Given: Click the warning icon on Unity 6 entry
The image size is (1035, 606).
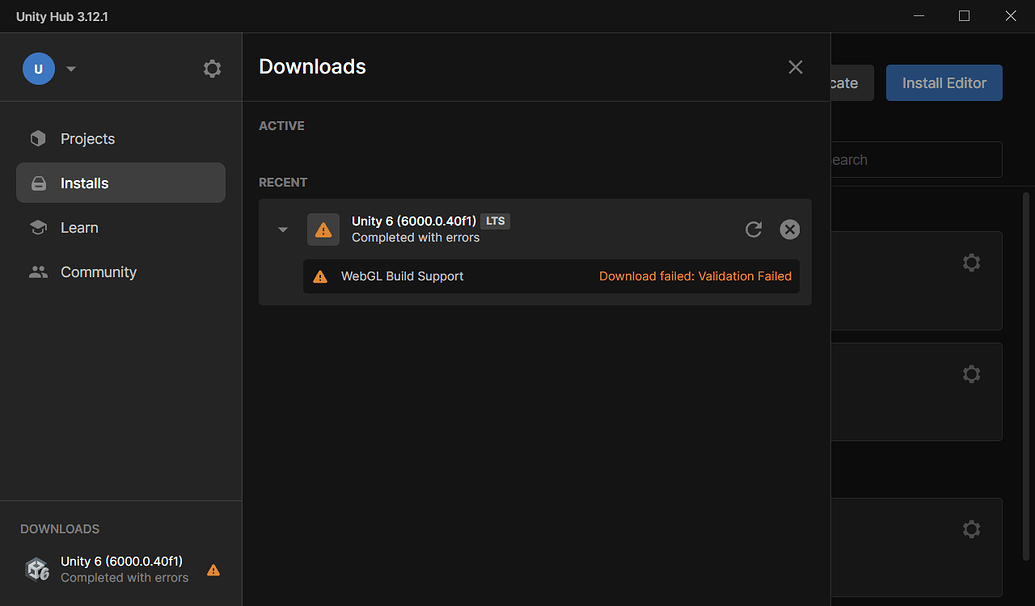Looking at the screenshot, I should (323, 229).
